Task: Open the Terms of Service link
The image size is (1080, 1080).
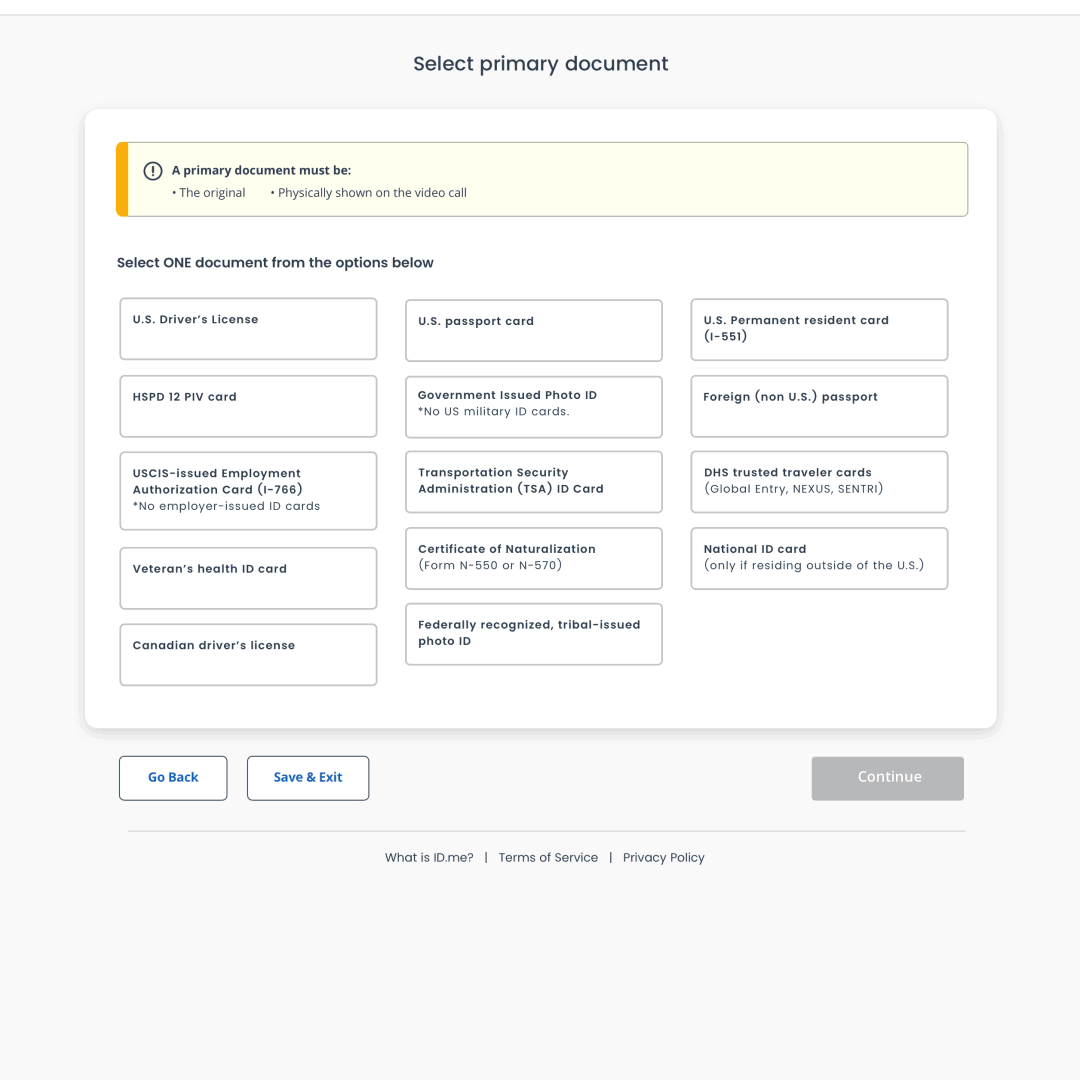Action: click(548, 857)
